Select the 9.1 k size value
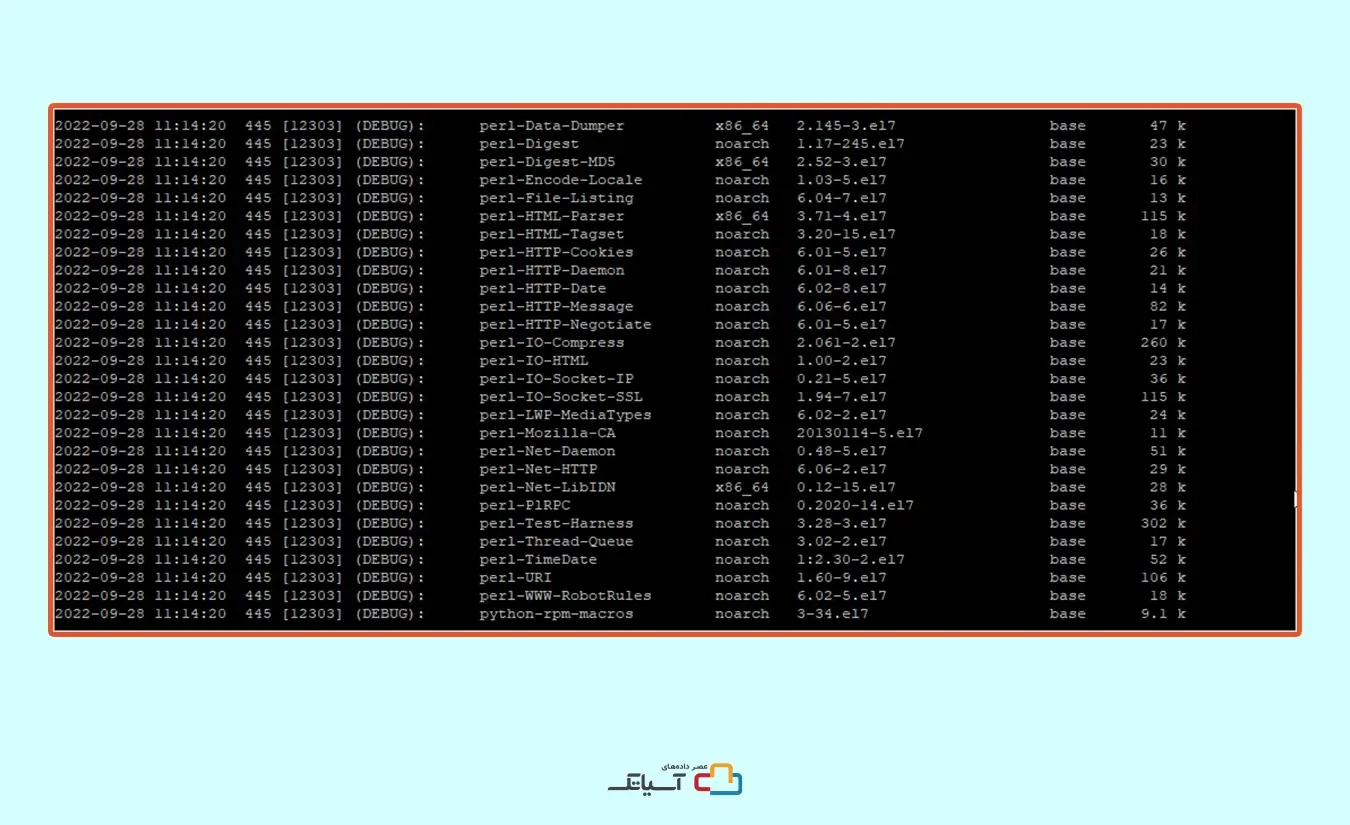1350x825 pixels. point(1163,613)
